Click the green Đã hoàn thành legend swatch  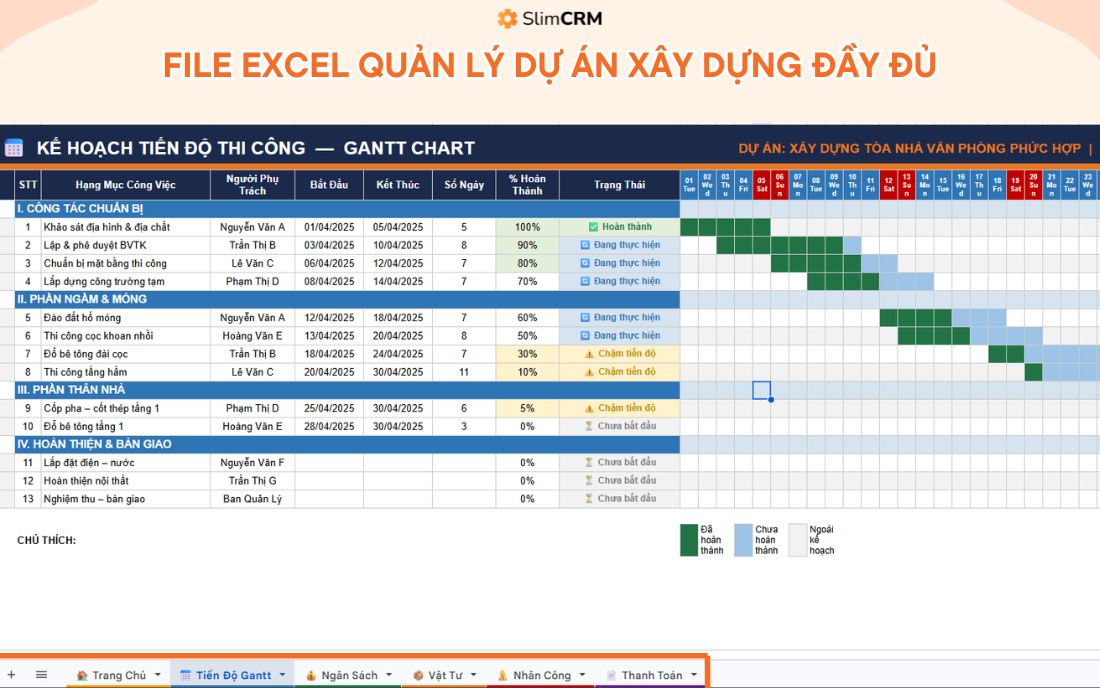tap(688, 541)
